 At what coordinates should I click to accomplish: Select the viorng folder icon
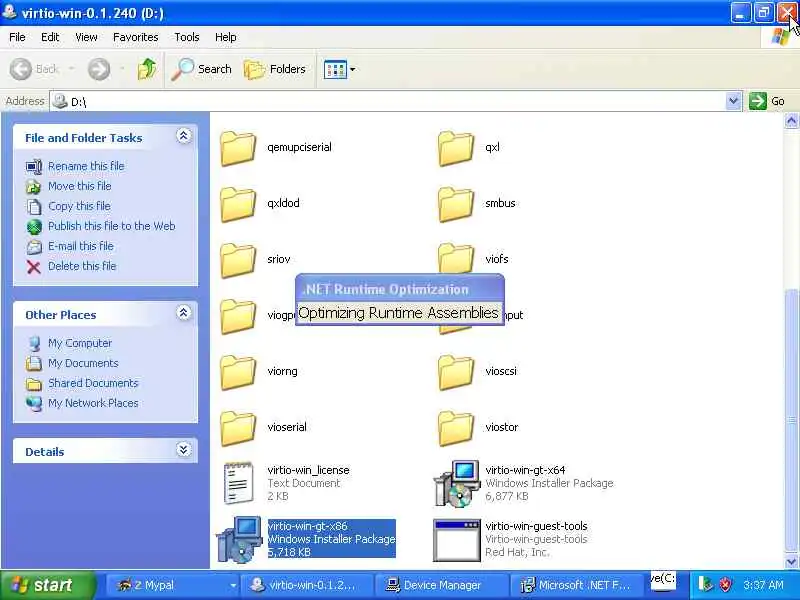(x=238, y=372)
